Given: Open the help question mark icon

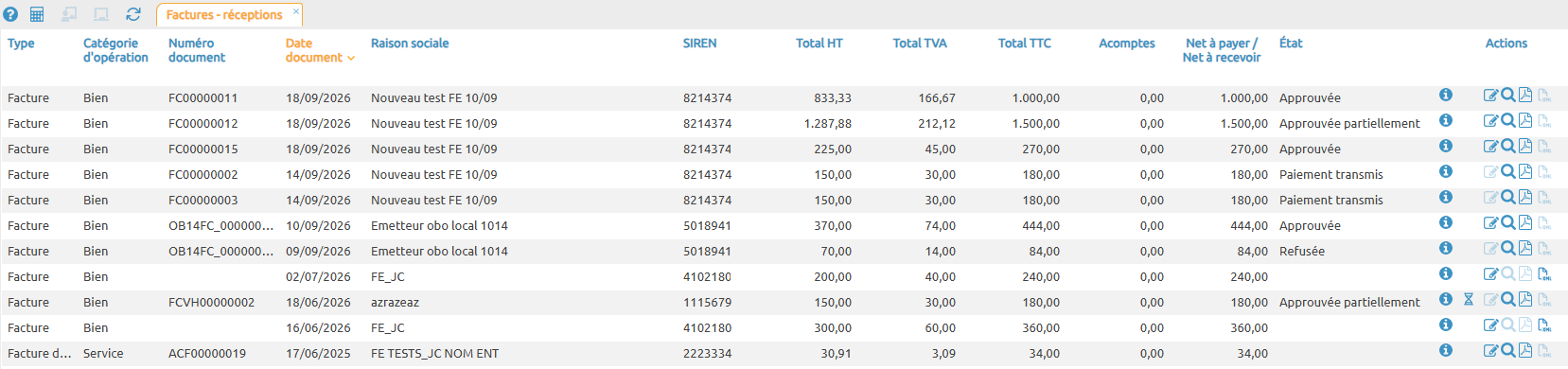Looking at the screenshot, I should pos(10,14).
